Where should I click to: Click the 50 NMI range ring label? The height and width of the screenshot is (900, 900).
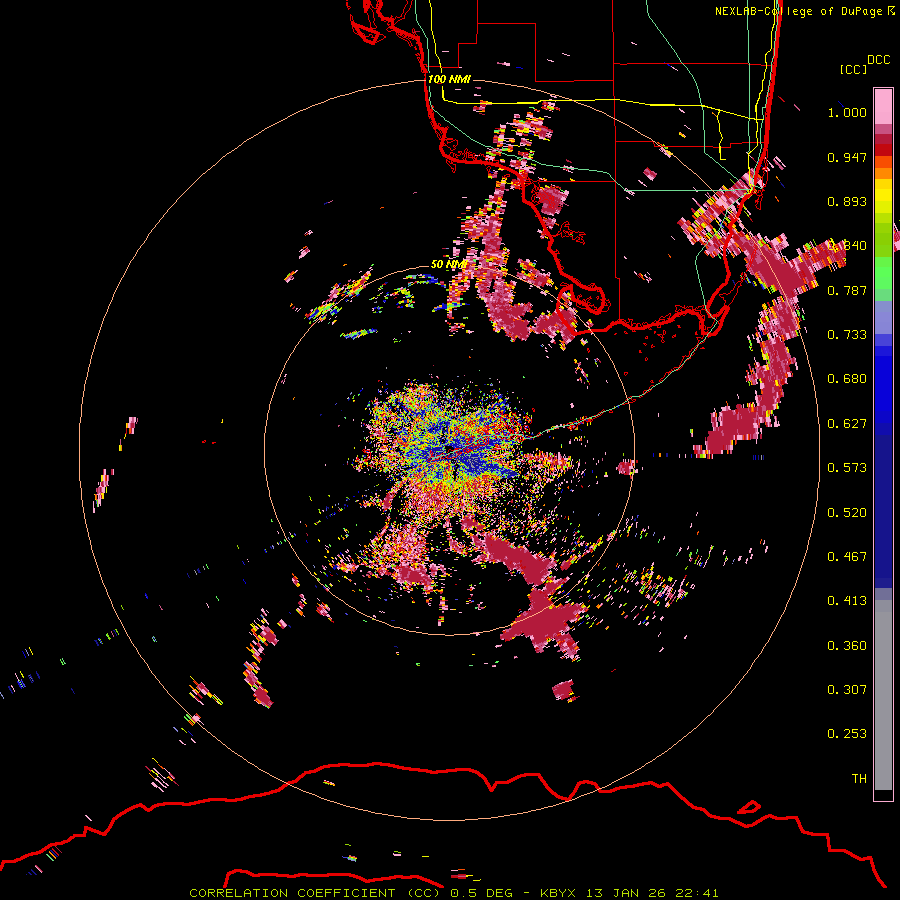448,265
